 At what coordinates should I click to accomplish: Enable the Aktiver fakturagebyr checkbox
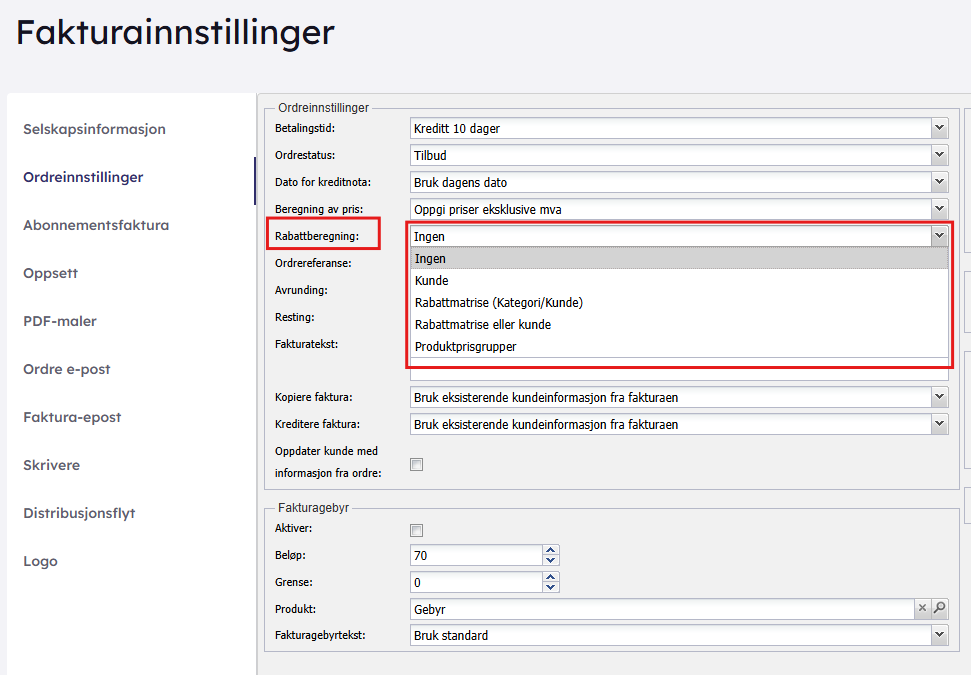click(417, 530)
